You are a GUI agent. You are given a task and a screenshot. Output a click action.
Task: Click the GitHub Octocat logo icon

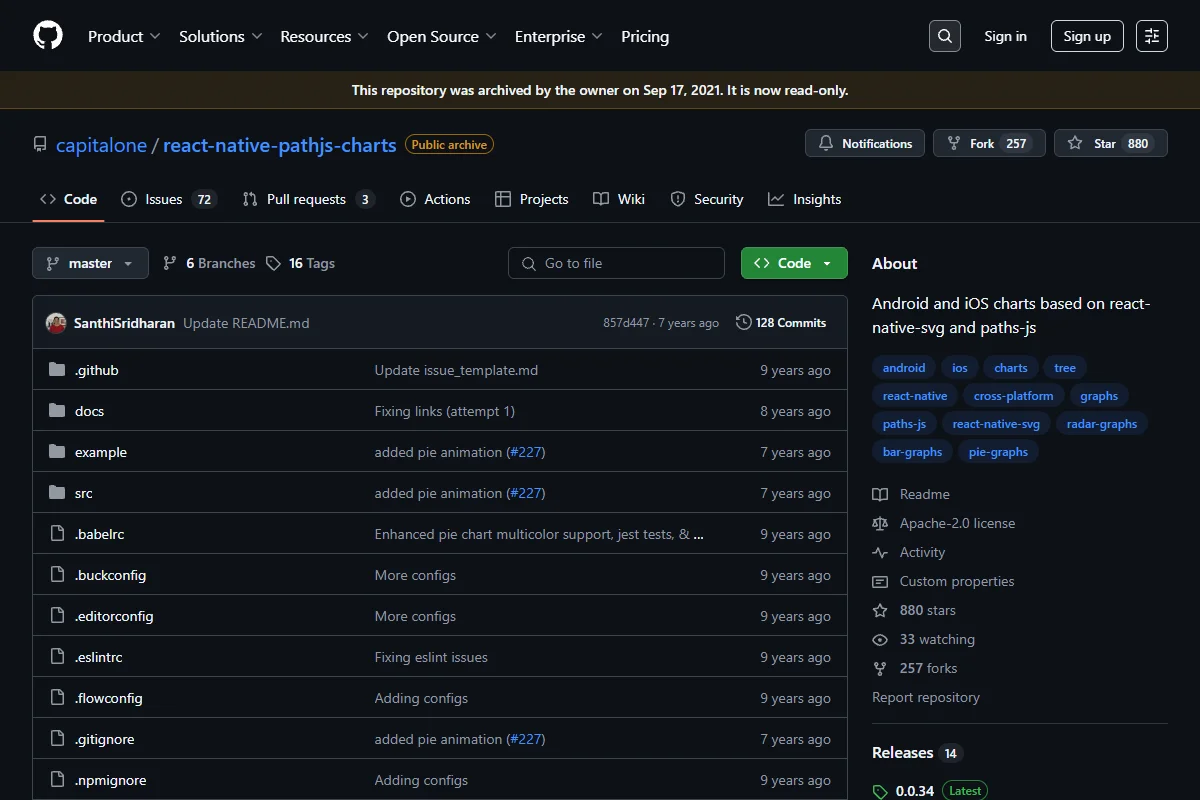tap(48, 36)
